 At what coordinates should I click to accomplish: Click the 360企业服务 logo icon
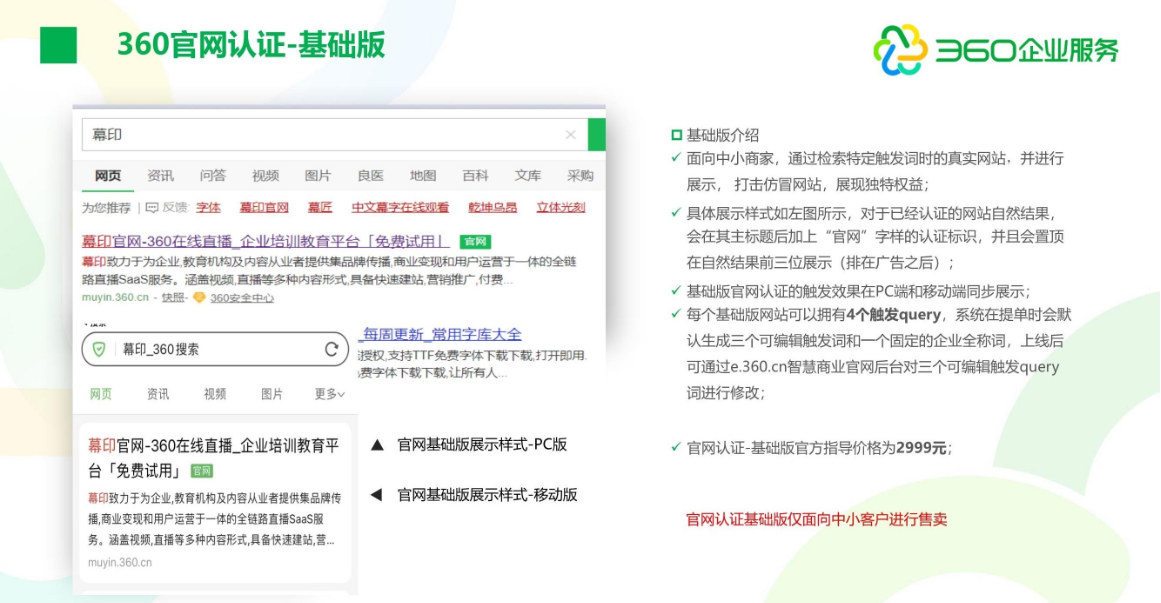[x=900, y=50]
